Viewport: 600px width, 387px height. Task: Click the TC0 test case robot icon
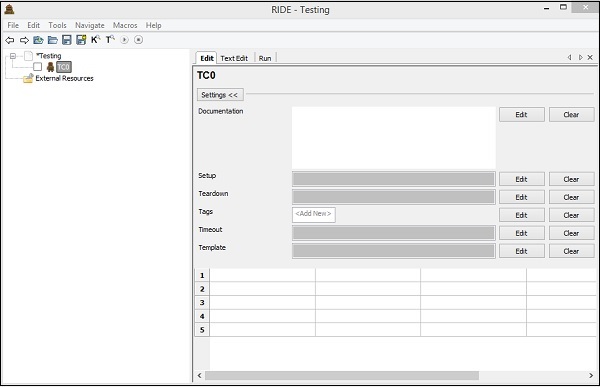point(50,67)
